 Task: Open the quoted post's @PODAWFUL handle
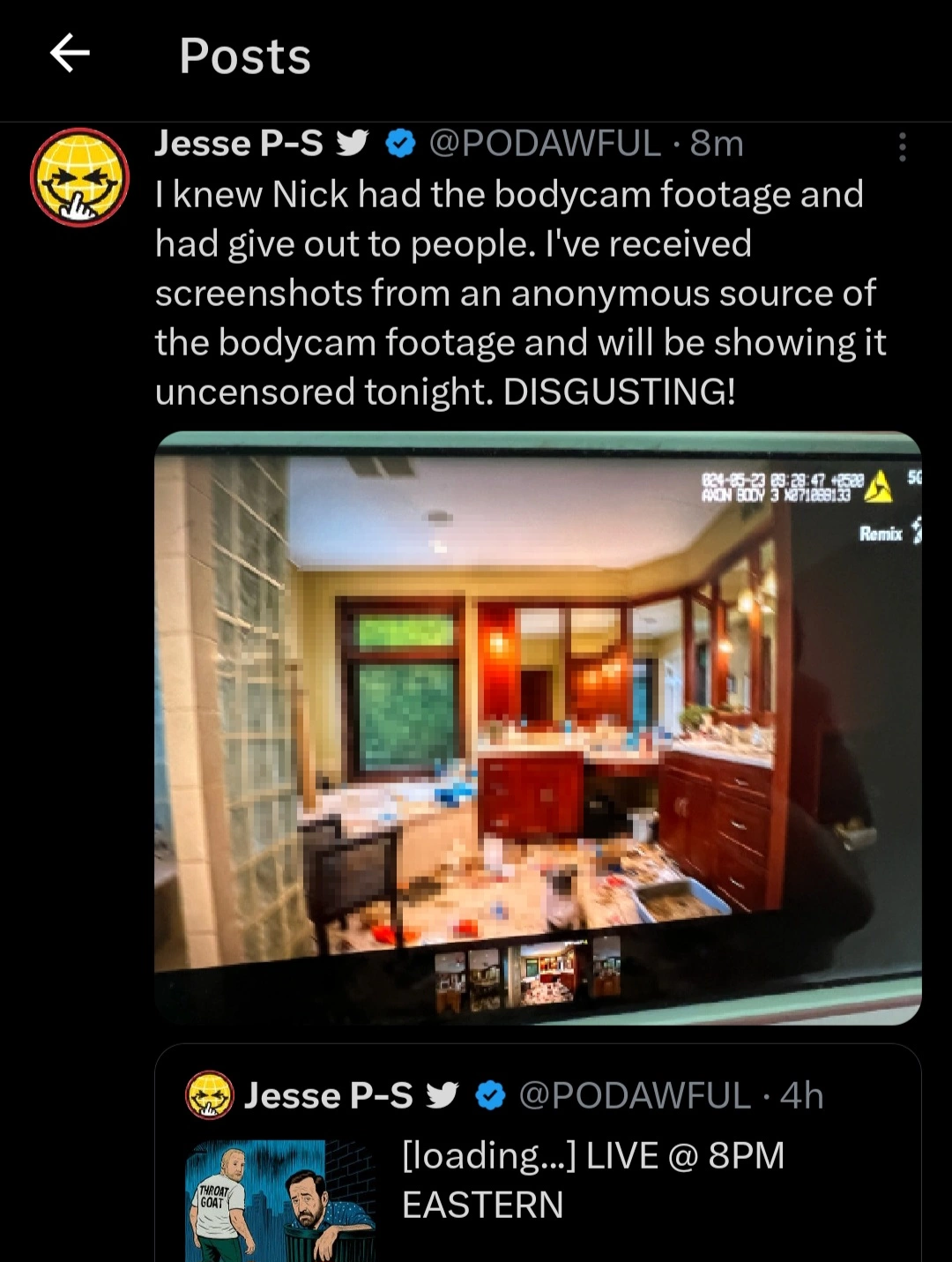(635, 1095)
